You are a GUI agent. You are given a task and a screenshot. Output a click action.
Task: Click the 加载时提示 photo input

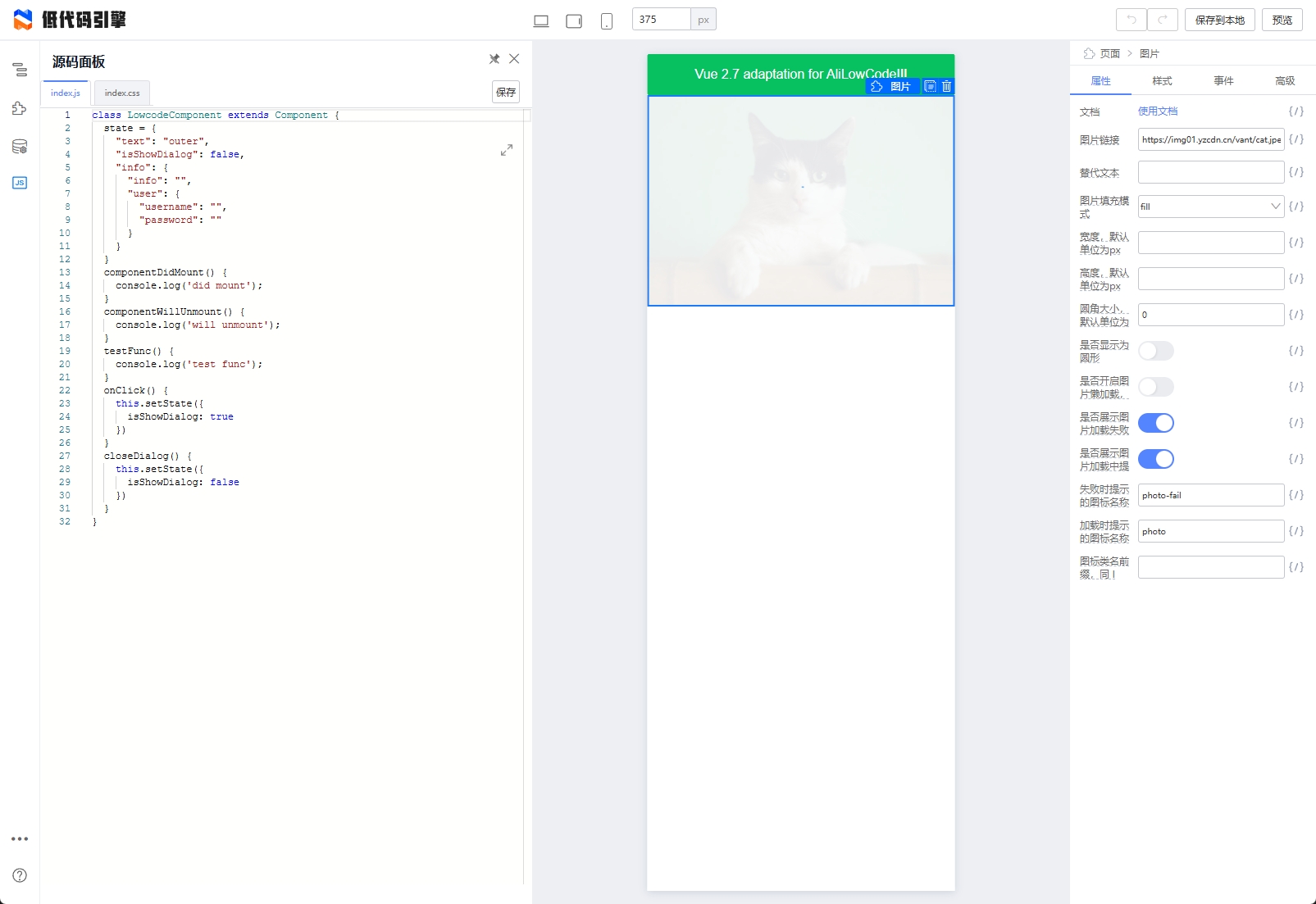[1211, 531]
